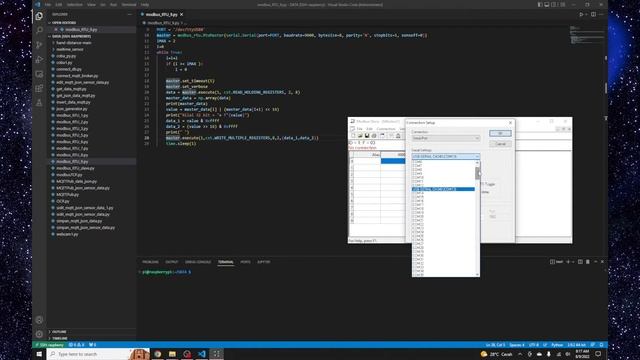Expand the hand-distance-main folder
This screenshot has height=360, width=640.
pyautogui.click(x=73, y=43)
